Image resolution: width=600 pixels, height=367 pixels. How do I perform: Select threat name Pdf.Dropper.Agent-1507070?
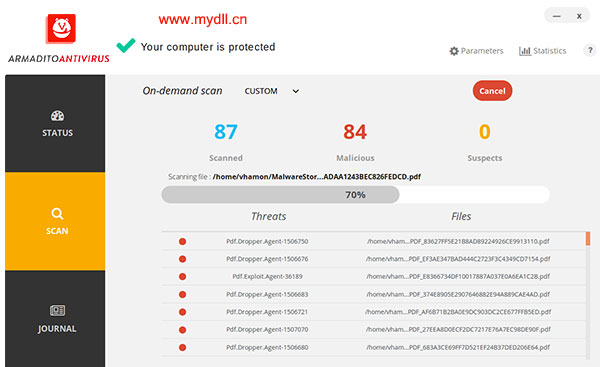tap(267, 330)
